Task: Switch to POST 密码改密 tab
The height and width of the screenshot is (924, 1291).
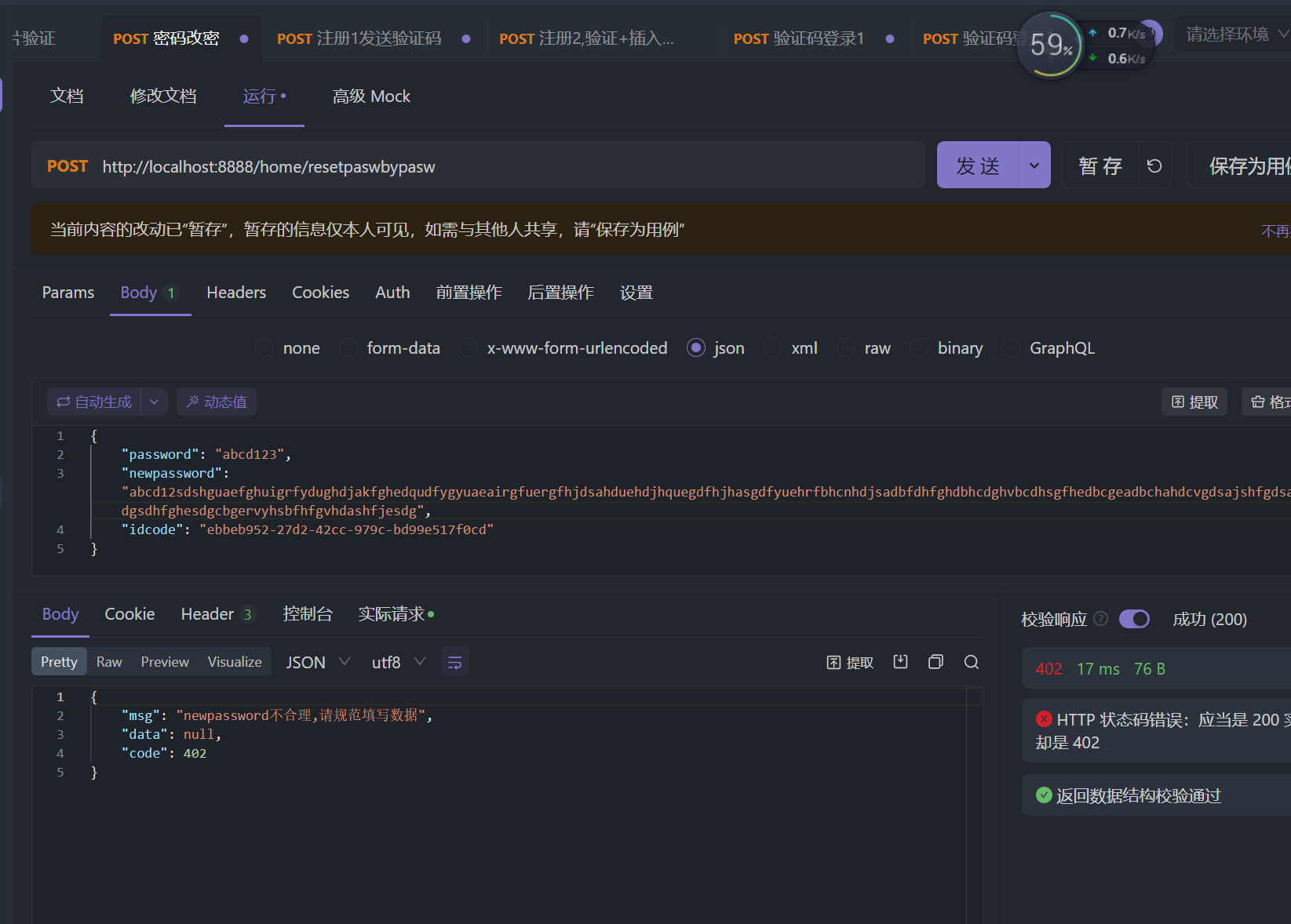Action: click(x=181, y=38)
